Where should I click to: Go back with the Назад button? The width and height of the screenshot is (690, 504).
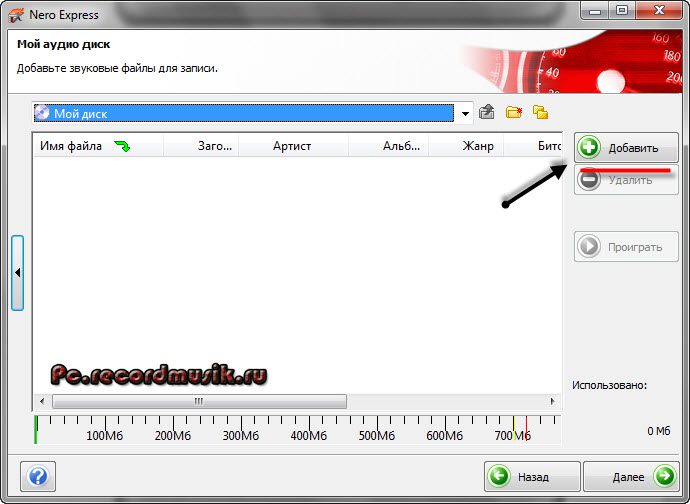(532, 476)
